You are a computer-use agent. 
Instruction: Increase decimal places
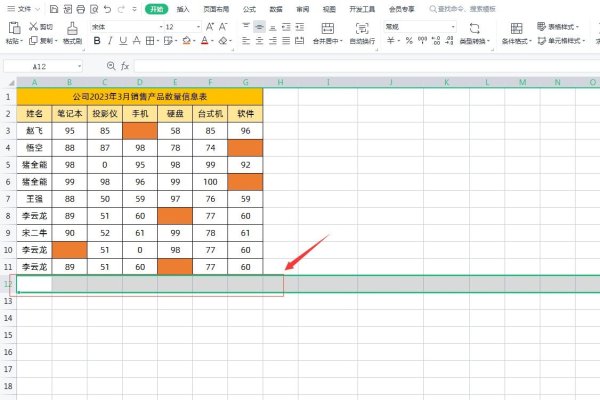(x=436, y=41)
